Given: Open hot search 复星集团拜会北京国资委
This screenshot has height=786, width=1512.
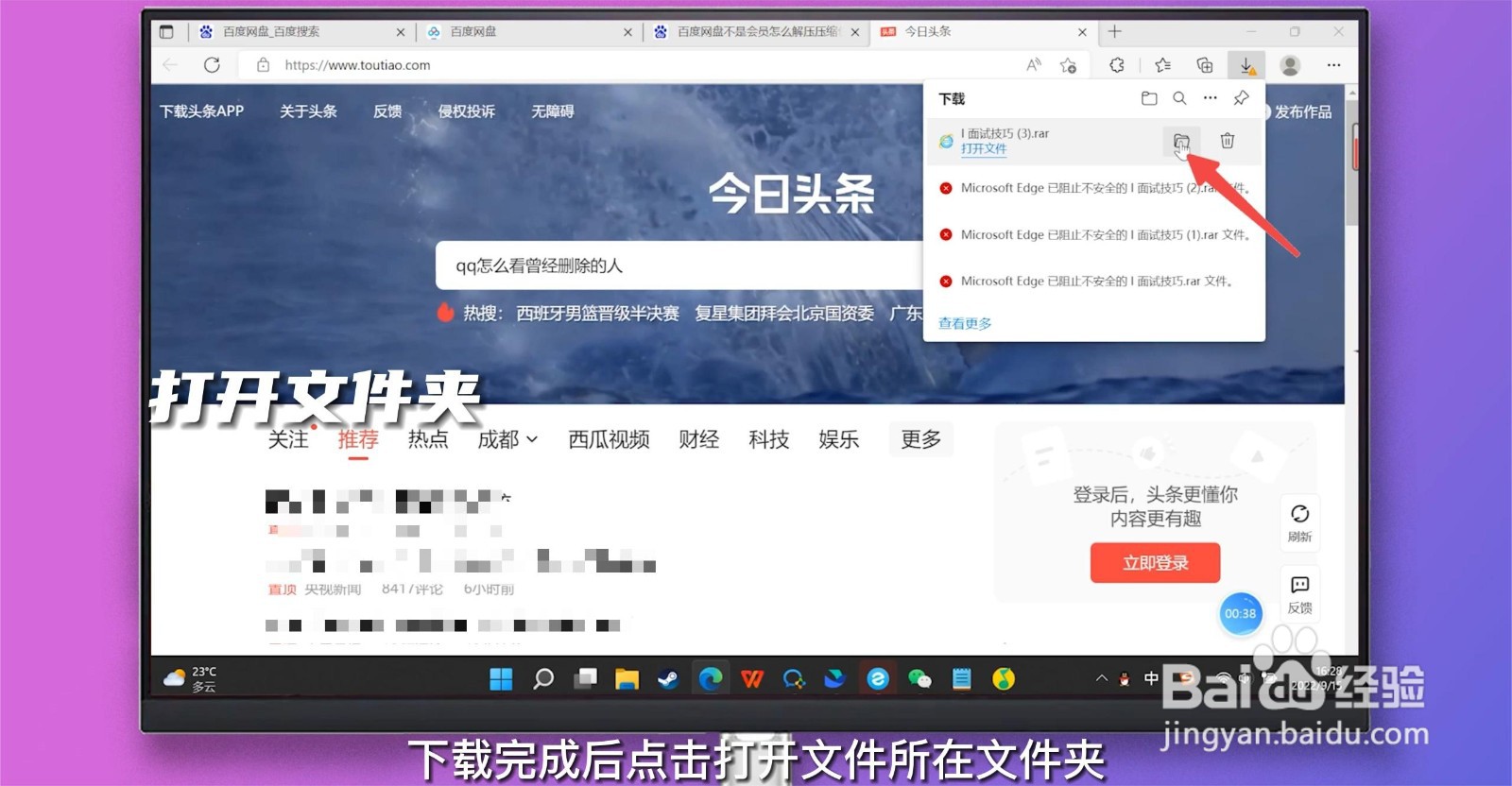Looking at the screenshot, I should (x=784, y=314).
